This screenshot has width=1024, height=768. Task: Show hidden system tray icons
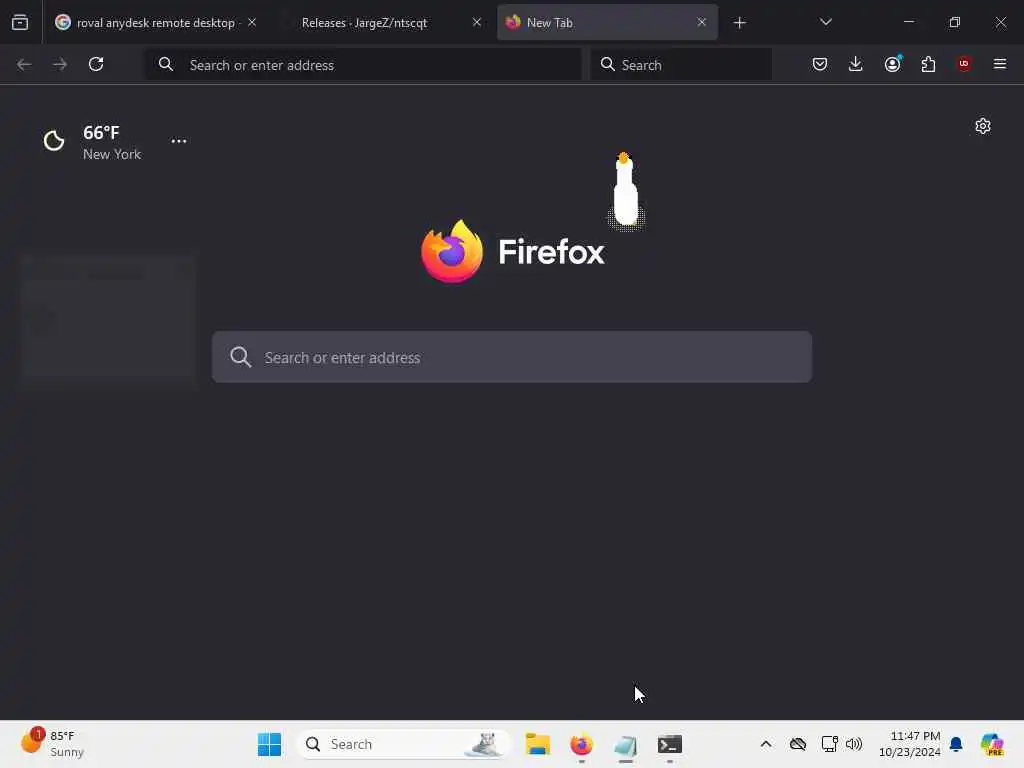766,744
